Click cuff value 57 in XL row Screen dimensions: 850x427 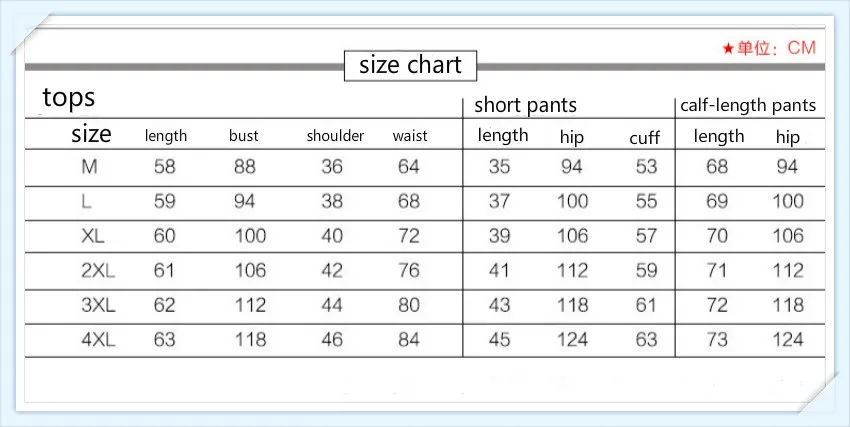(646, 236)
